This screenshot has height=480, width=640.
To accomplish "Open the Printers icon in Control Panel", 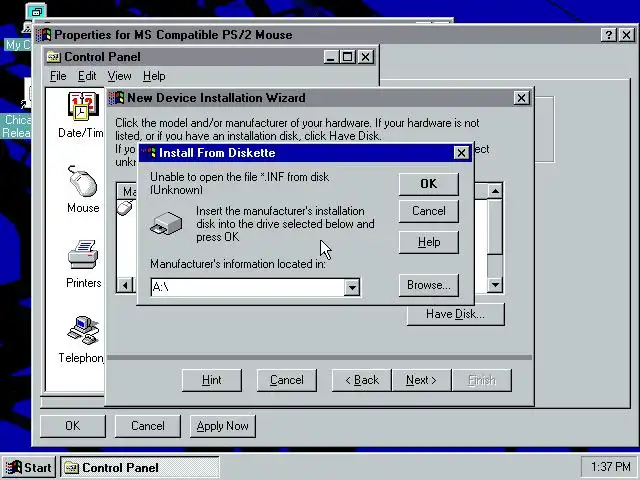I will (x=83, y=255).
